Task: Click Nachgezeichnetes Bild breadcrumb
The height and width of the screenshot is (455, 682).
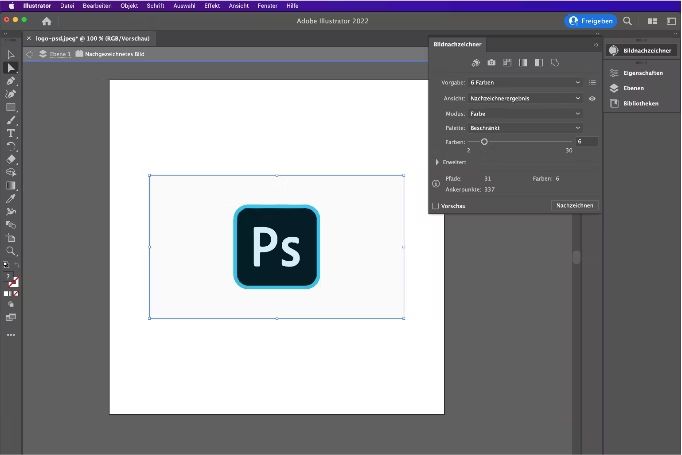Action: 114,54
